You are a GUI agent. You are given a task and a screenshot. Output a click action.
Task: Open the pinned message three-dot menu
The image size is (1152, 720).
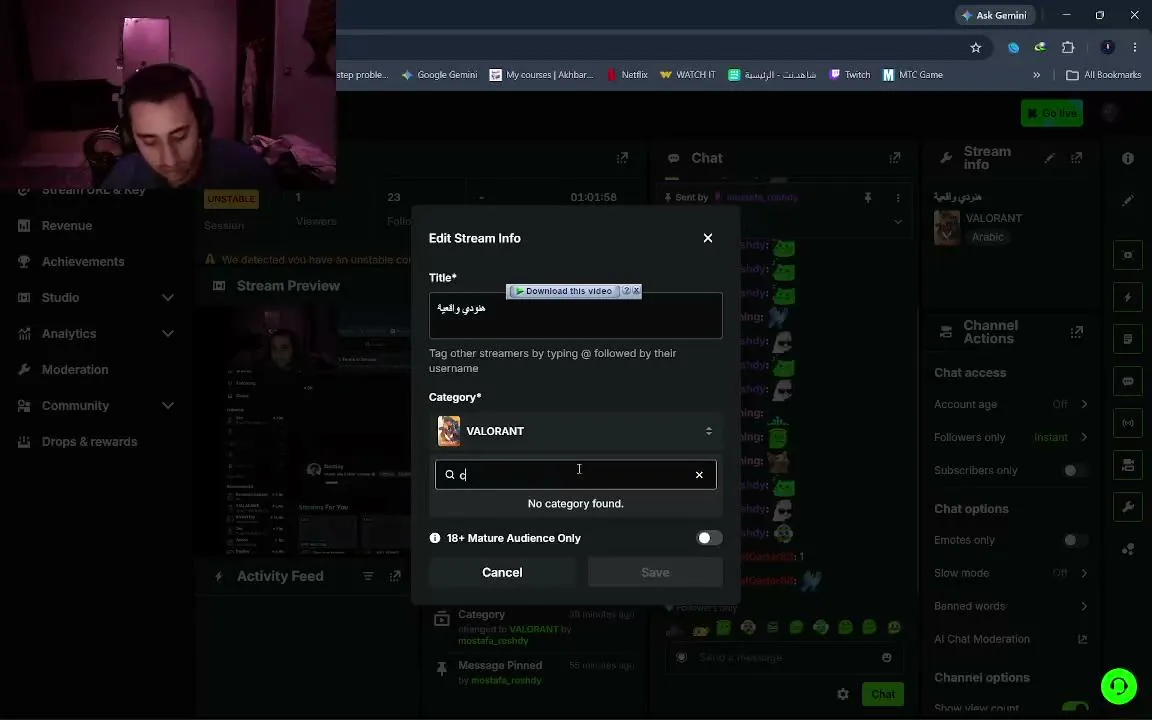898,198
